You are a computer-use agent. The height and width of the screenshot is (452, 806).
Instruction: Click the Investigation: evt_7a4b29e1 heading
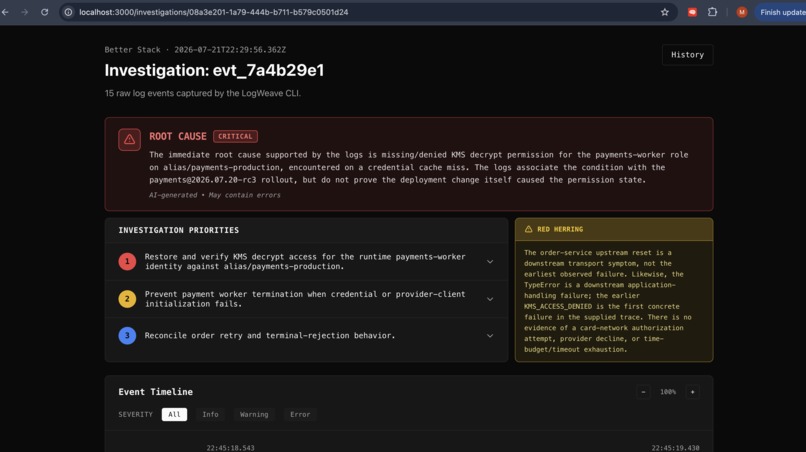pos(214,70)
